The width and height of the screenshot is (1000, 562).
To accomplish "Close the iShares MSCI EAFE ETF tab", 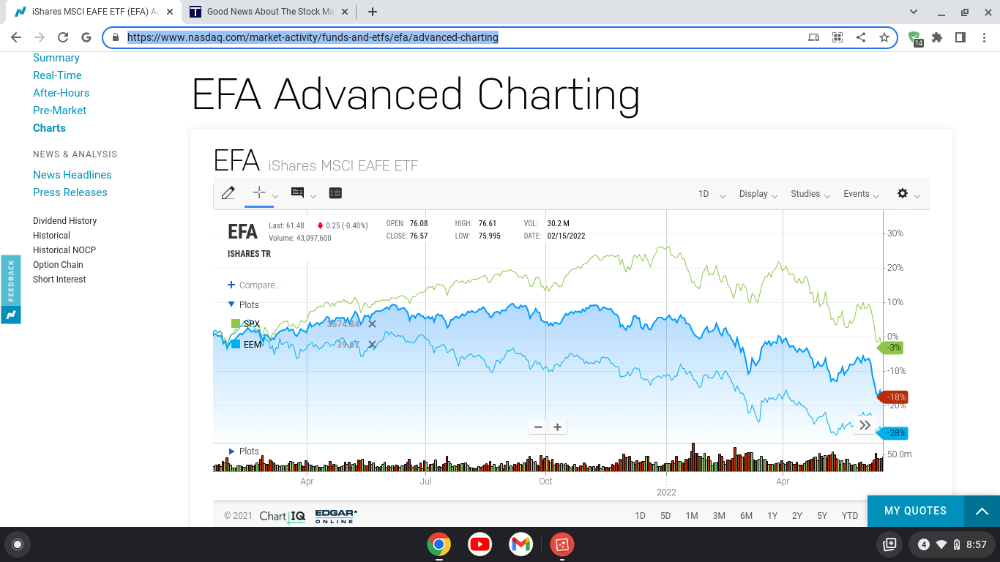I will [x=170, y=11].
